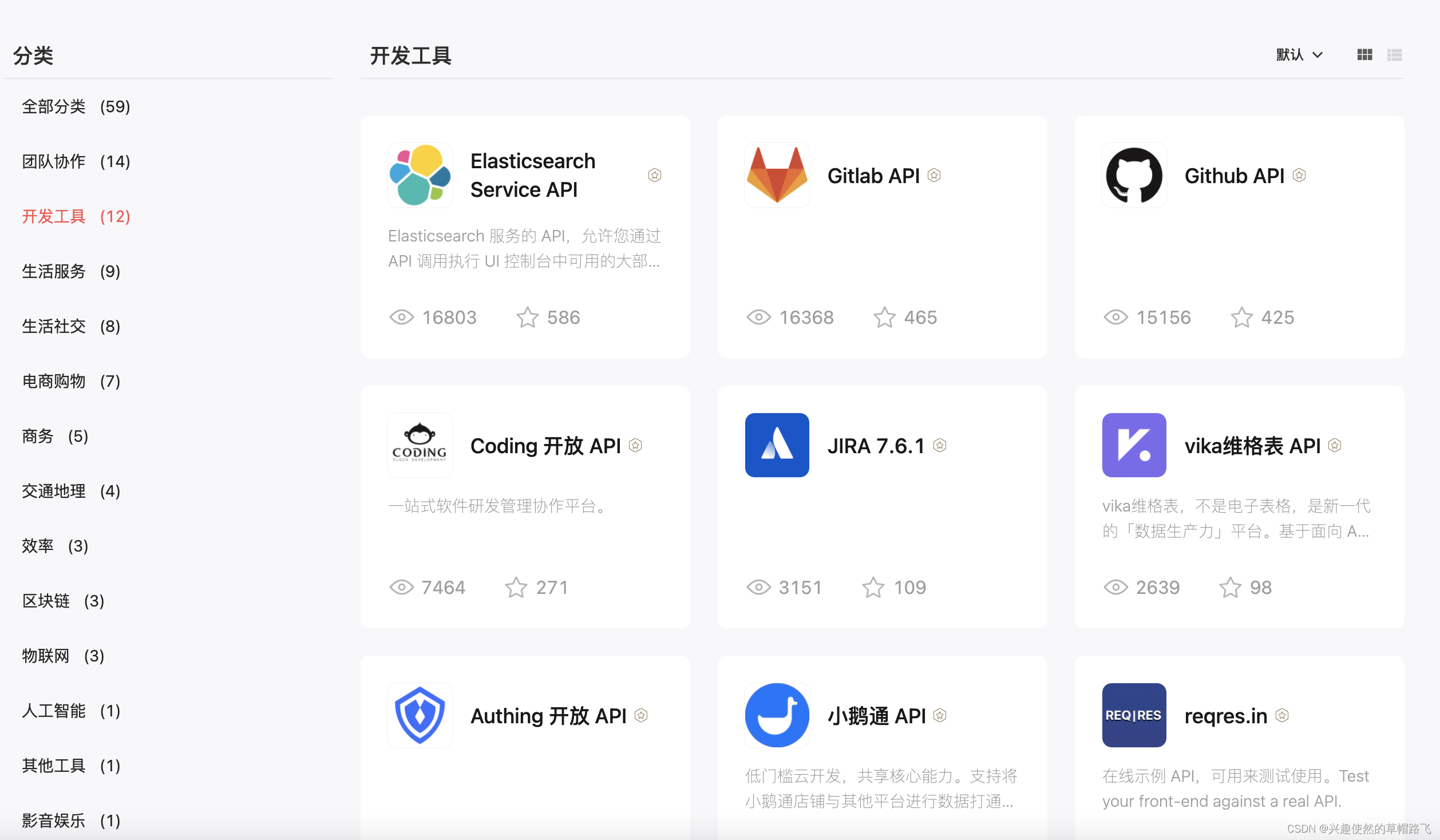Screen dimensions: 1440x840
Task: Select 交通地理 (4) category
Action: pyautogui.click(x=71, y=491)
